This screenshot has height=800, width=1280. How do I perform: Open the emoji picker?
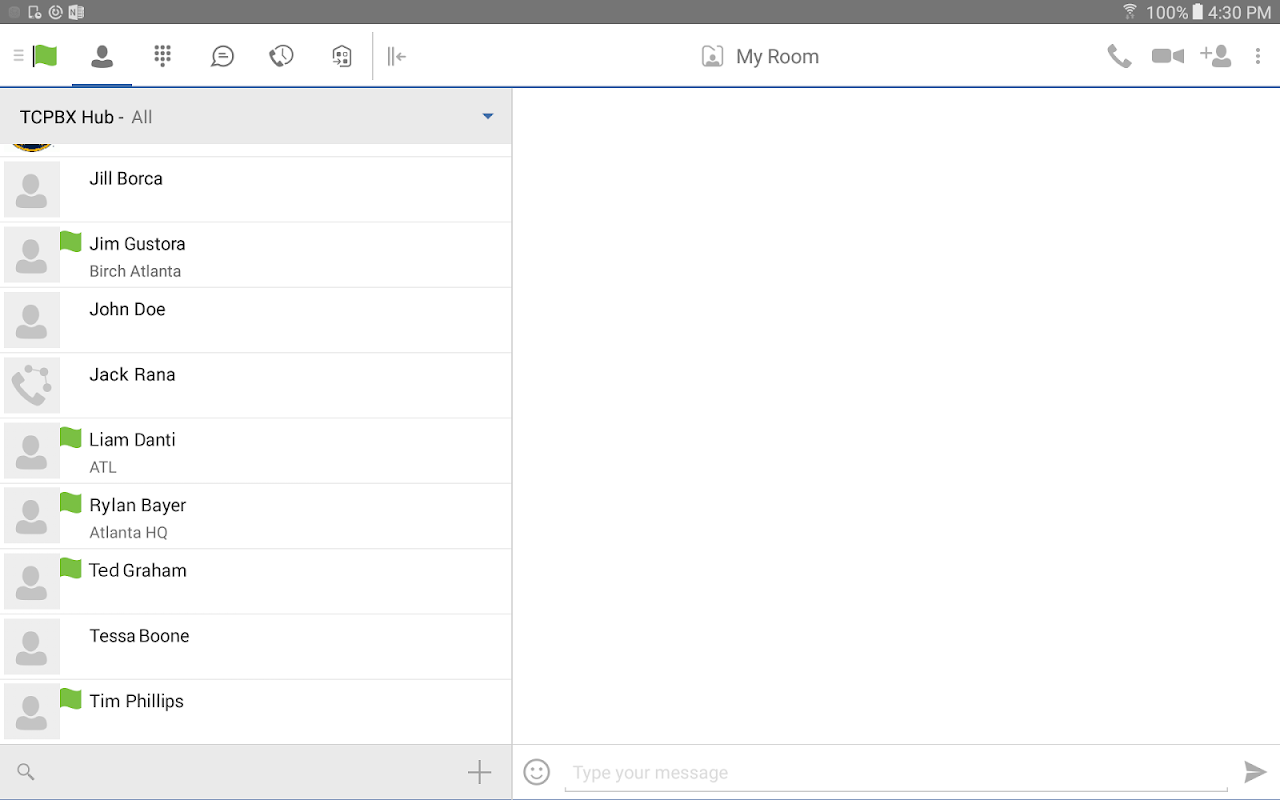point(537,772)
